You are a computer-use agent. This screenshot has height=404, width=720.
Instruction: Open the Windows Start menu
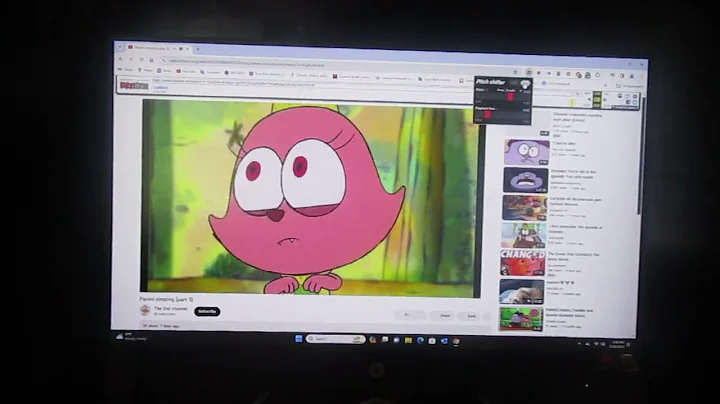pyautogui.click(x=298, y=339)
